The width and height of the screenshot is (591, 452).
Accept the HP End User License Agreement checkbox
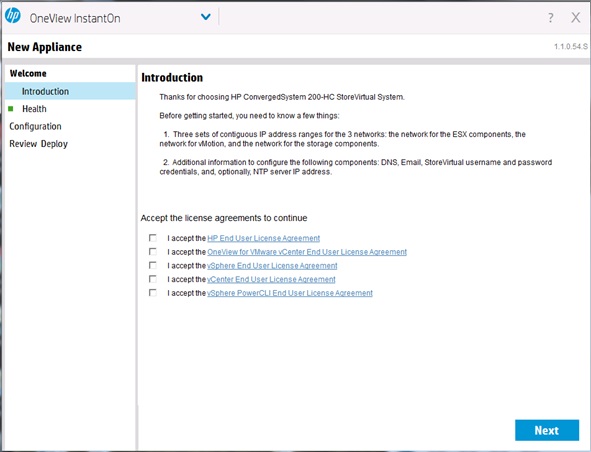pyautogui.click(x=153, y=238)
